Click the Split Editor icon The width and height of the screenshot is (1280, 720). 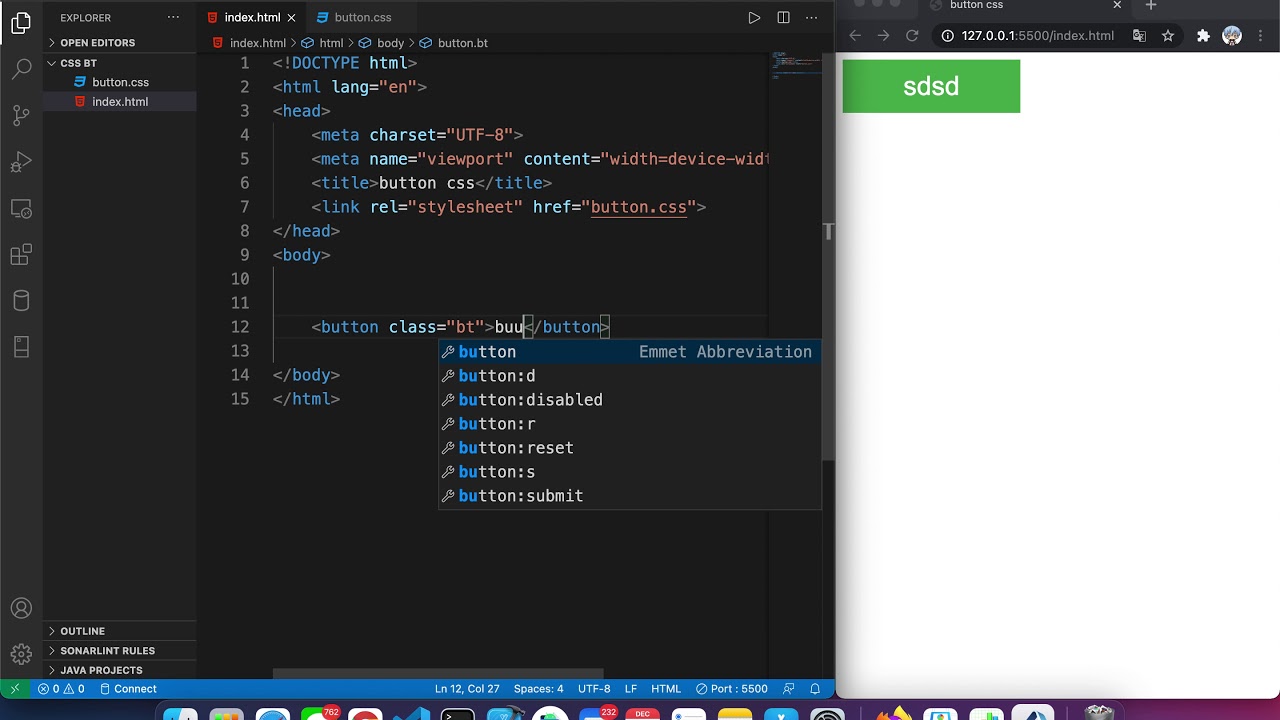(x=783, y=17)
